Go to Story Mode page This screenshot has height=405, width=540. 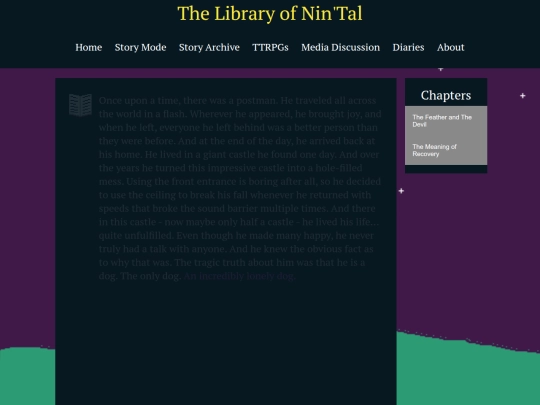click(x=141, y=48)
